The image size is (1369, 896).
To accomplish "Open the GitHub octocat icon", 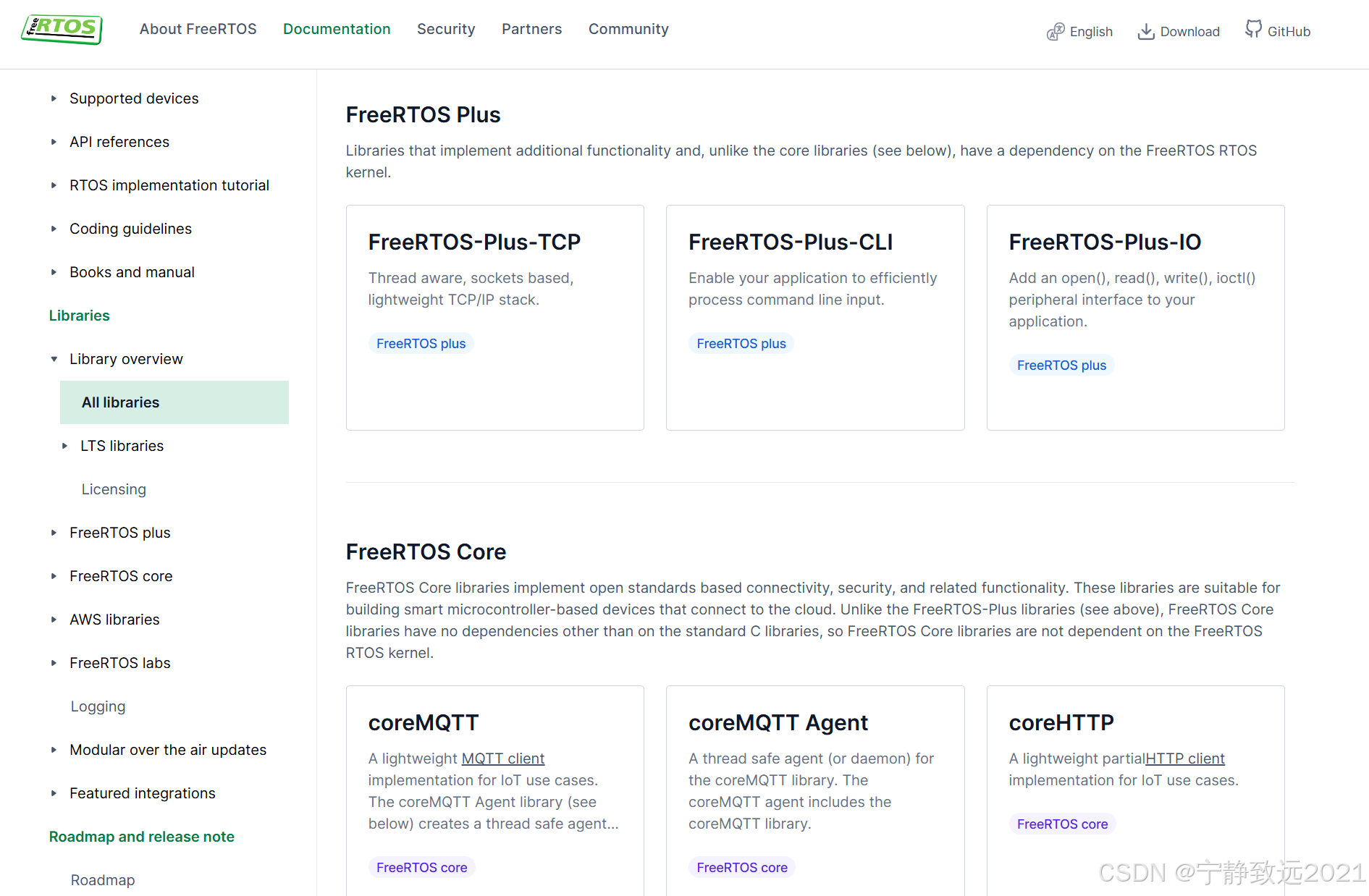I will [1253, 29].
